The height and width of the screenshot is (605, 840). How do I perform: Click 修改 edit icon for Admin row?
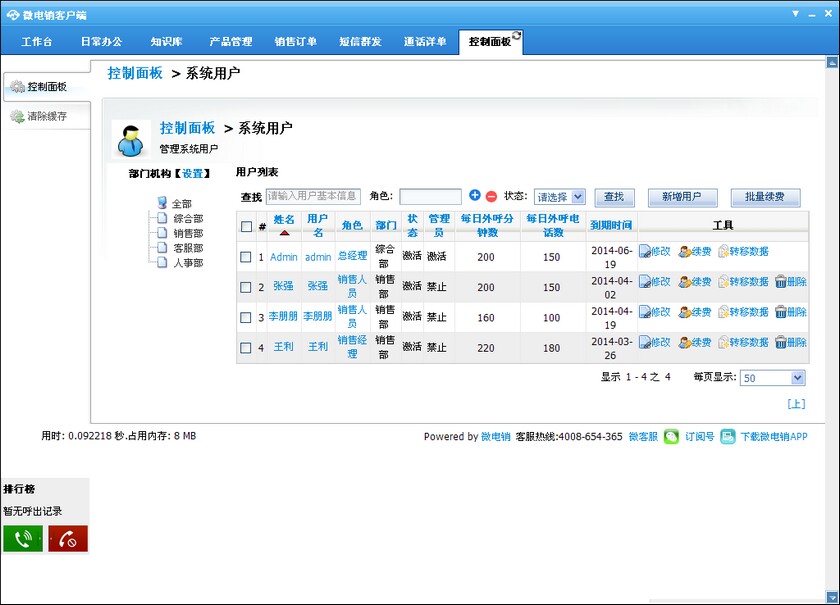(645, 251)
